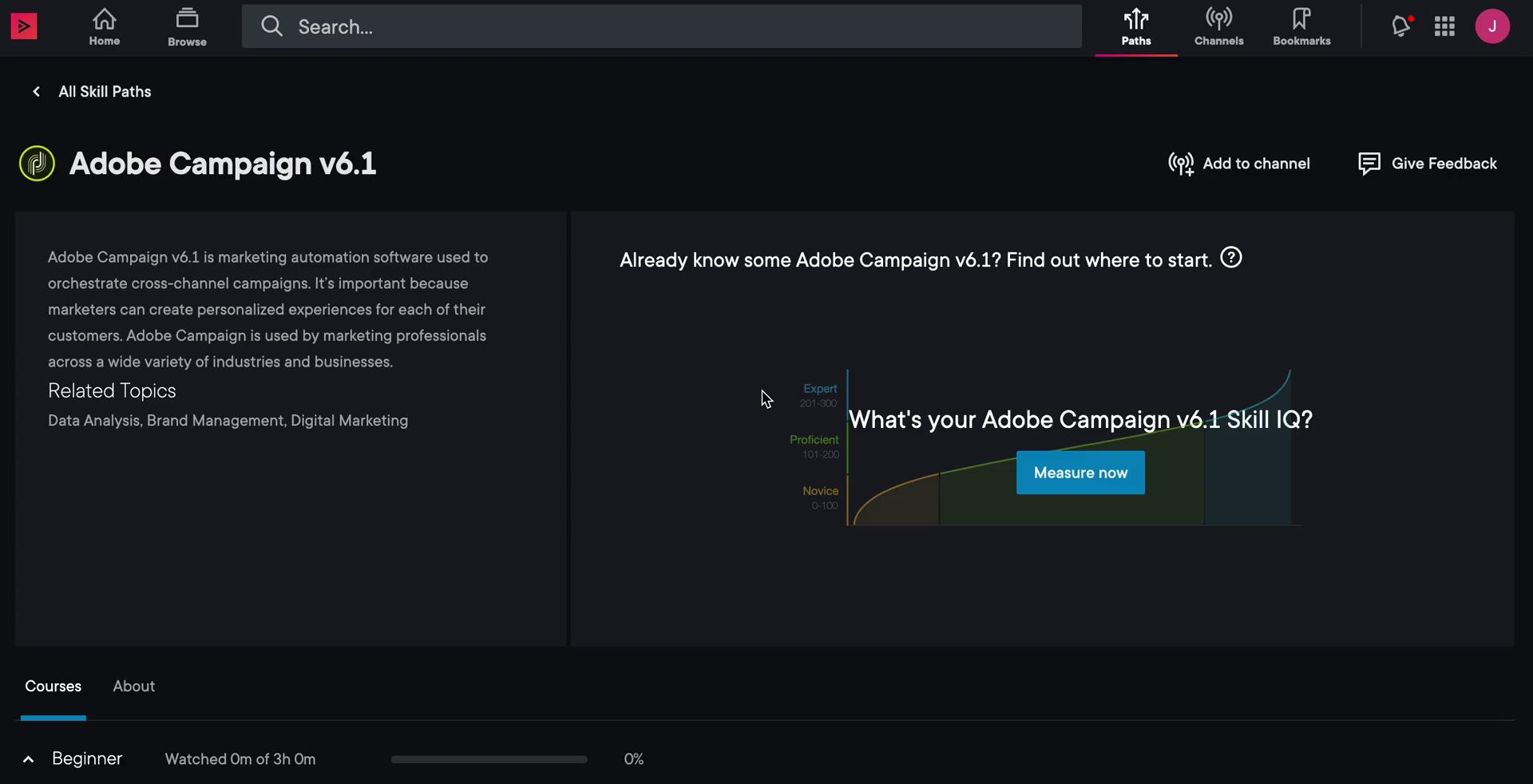Click the Beginner progress bar

pyautogui.click(x=489, y=759)
